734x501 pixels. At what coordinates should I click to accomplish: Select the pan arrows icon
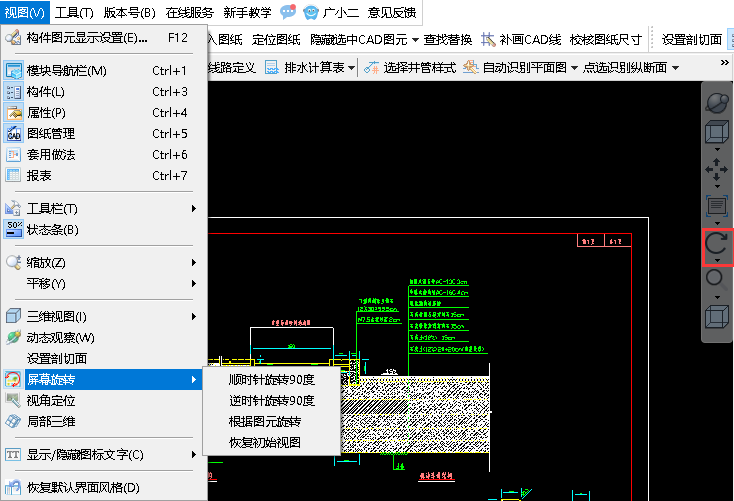click(717, 170)
